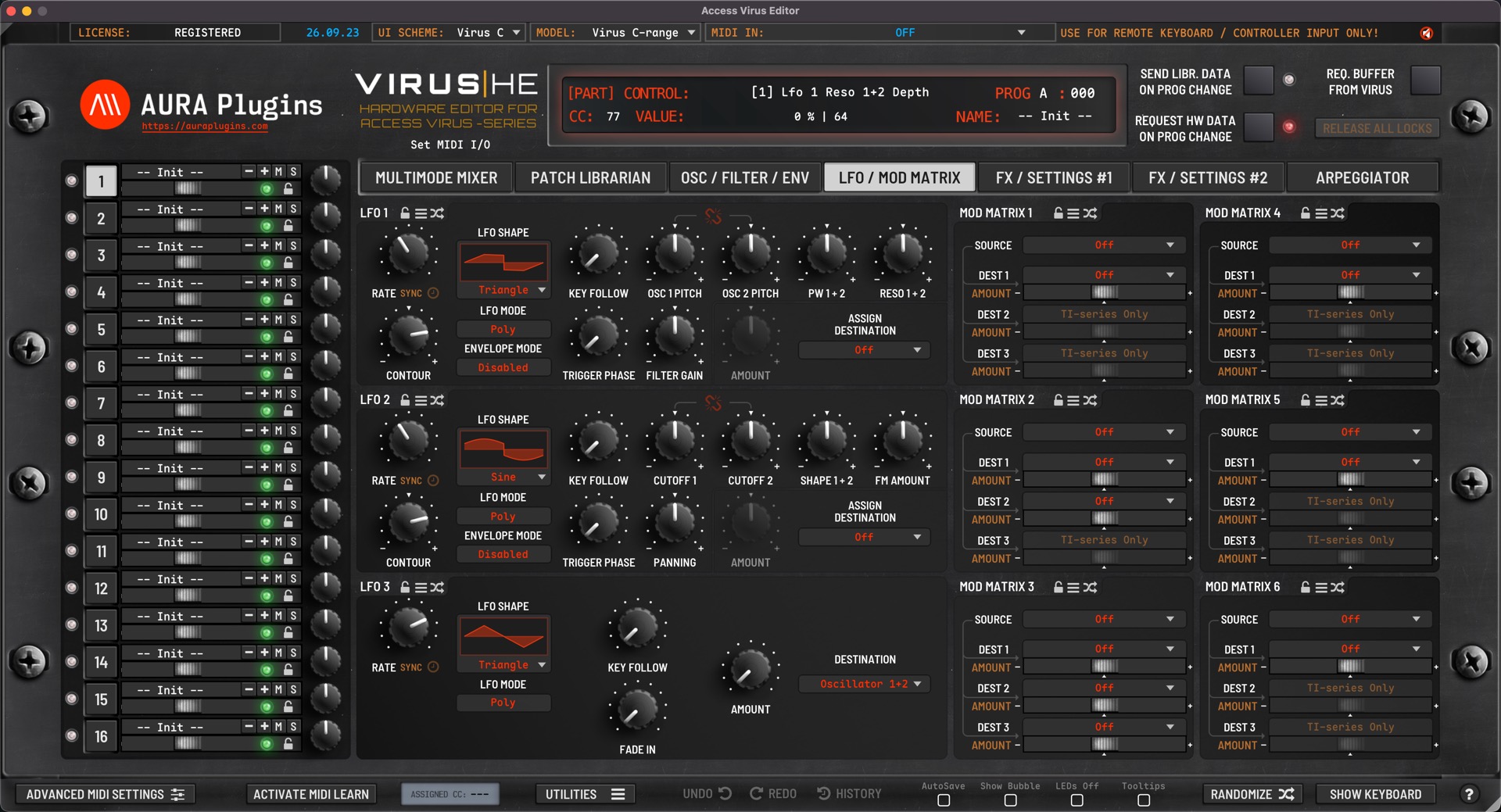This screenshot has height=812, width=1501.
Task: Open the LFO 1 shape Triangle dropdown
Action: [504, 290]
